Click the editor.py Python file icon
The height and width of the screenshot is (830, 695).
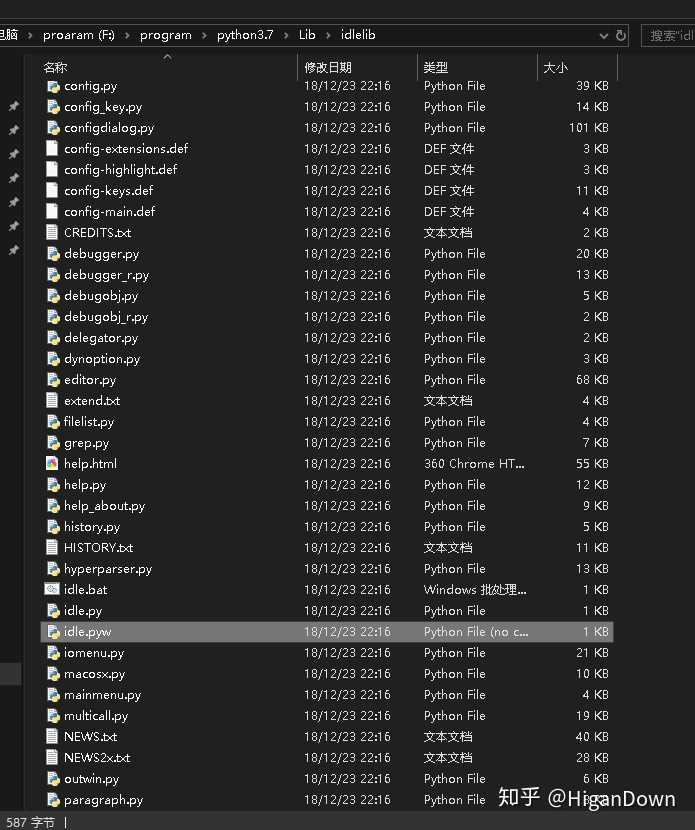click(x=53, y=380)
